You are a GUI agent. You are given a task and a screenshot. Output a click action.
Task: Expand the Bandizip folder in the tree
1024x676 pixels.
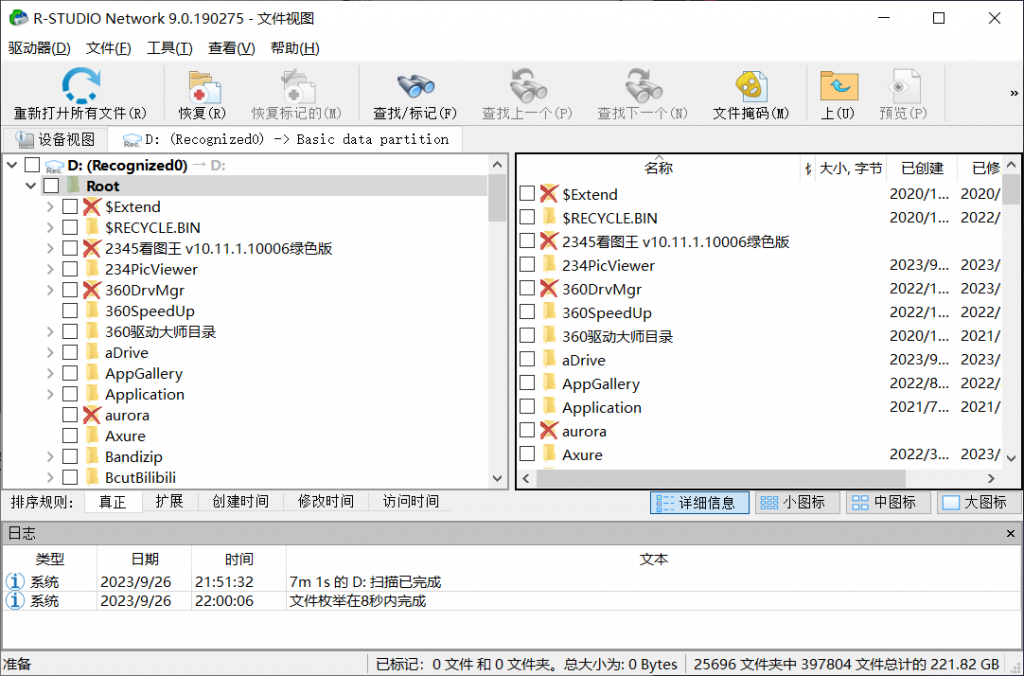(50, 457)
